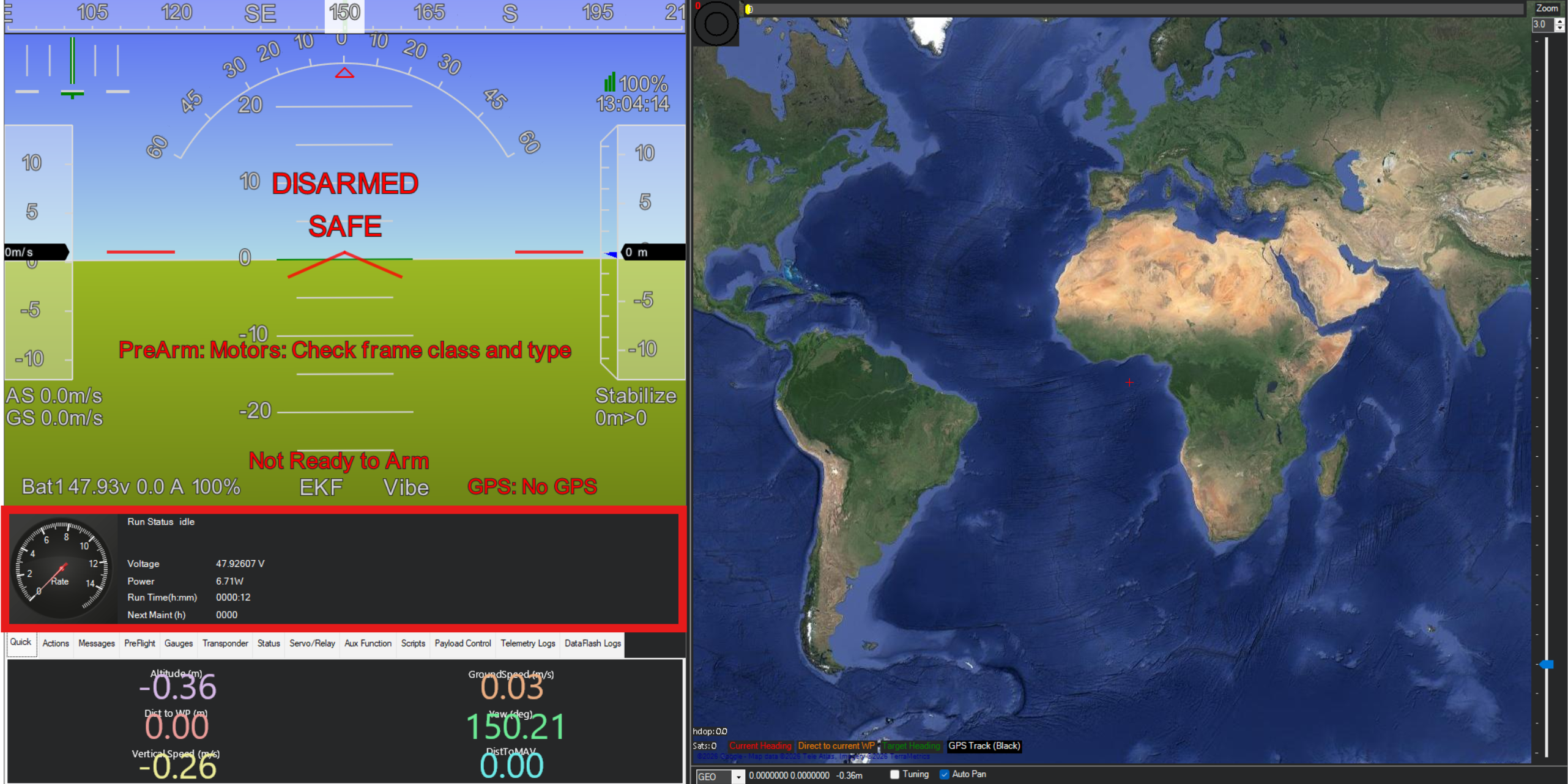Decrease map zoom with down spinner arrow
Viewport: 1568px width, 784px height.
pyautogui.click(x=1560, y=28)
